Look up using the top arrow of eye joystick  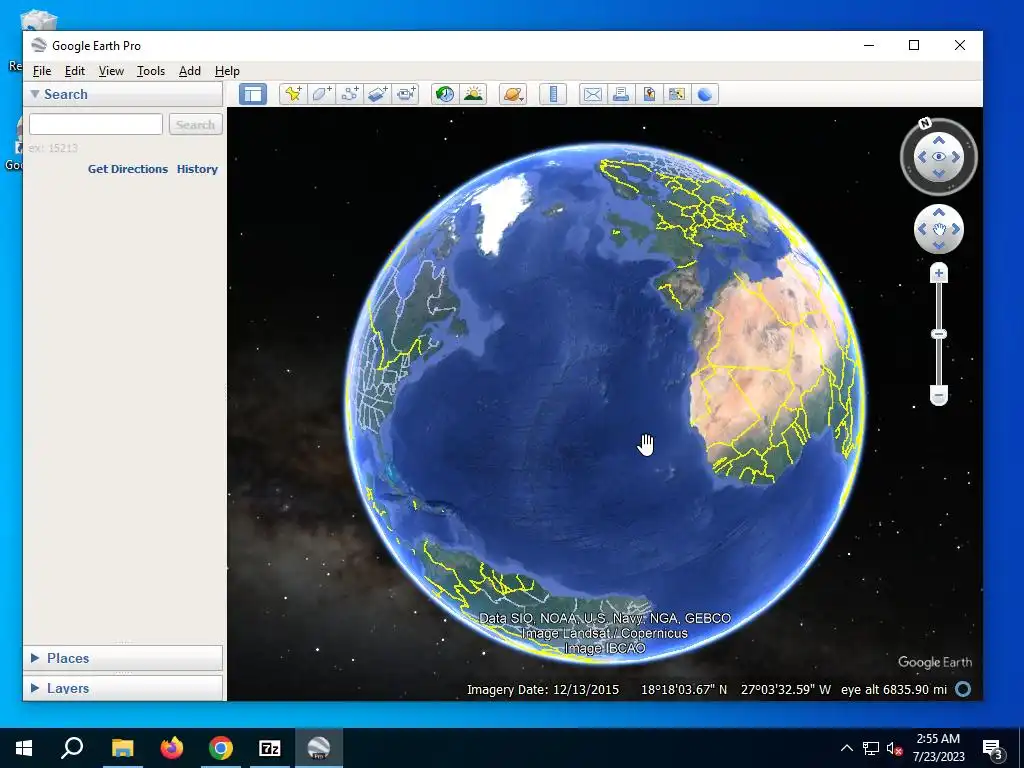(x=938, y=140)
